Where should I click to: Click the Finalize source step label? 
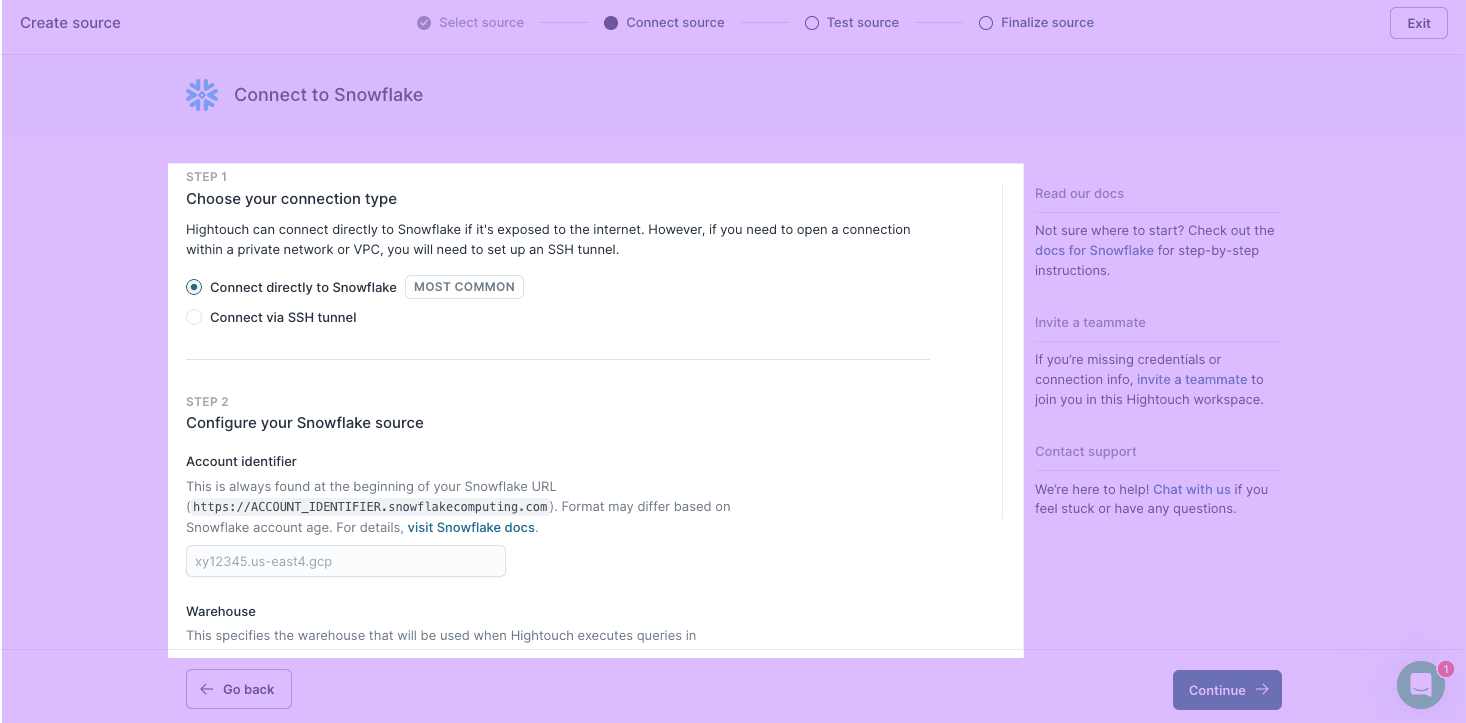pos(1047,23)
